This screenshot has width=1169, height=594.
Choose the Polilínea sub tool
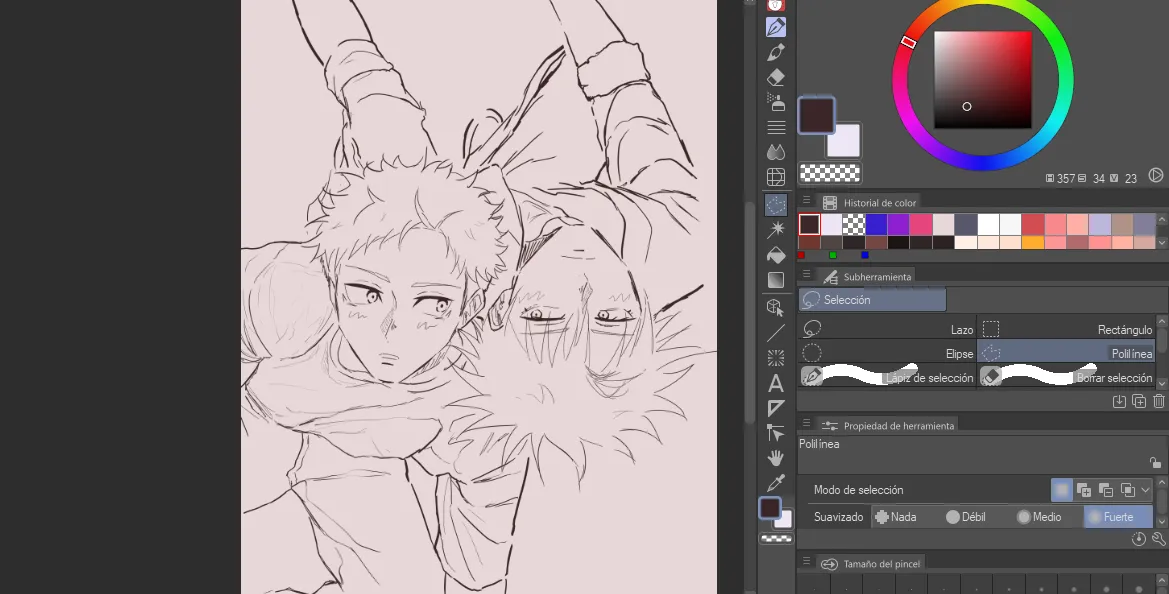(1066, 353)
